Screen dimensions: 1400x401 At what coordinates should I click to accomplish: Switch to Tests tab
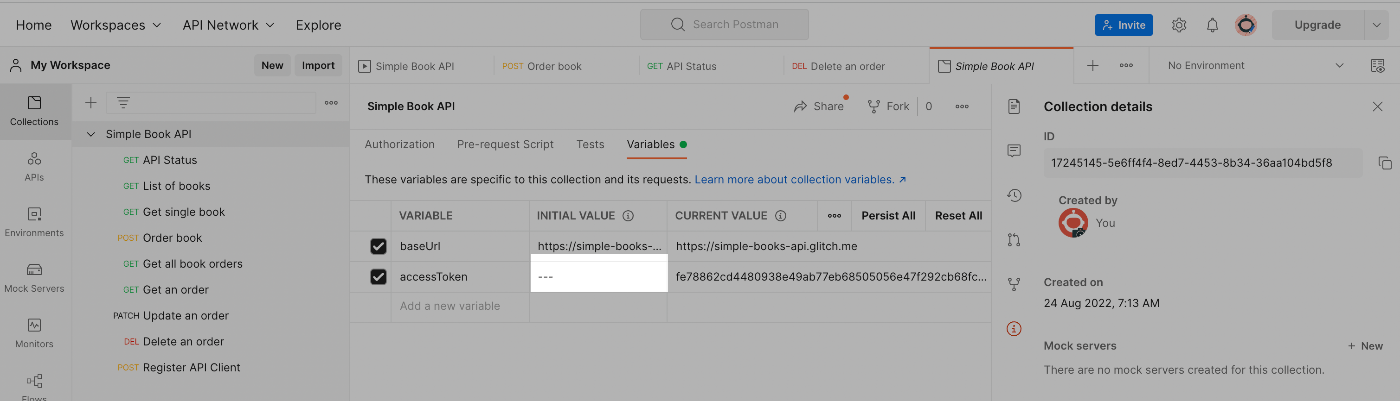coord(590,144)
